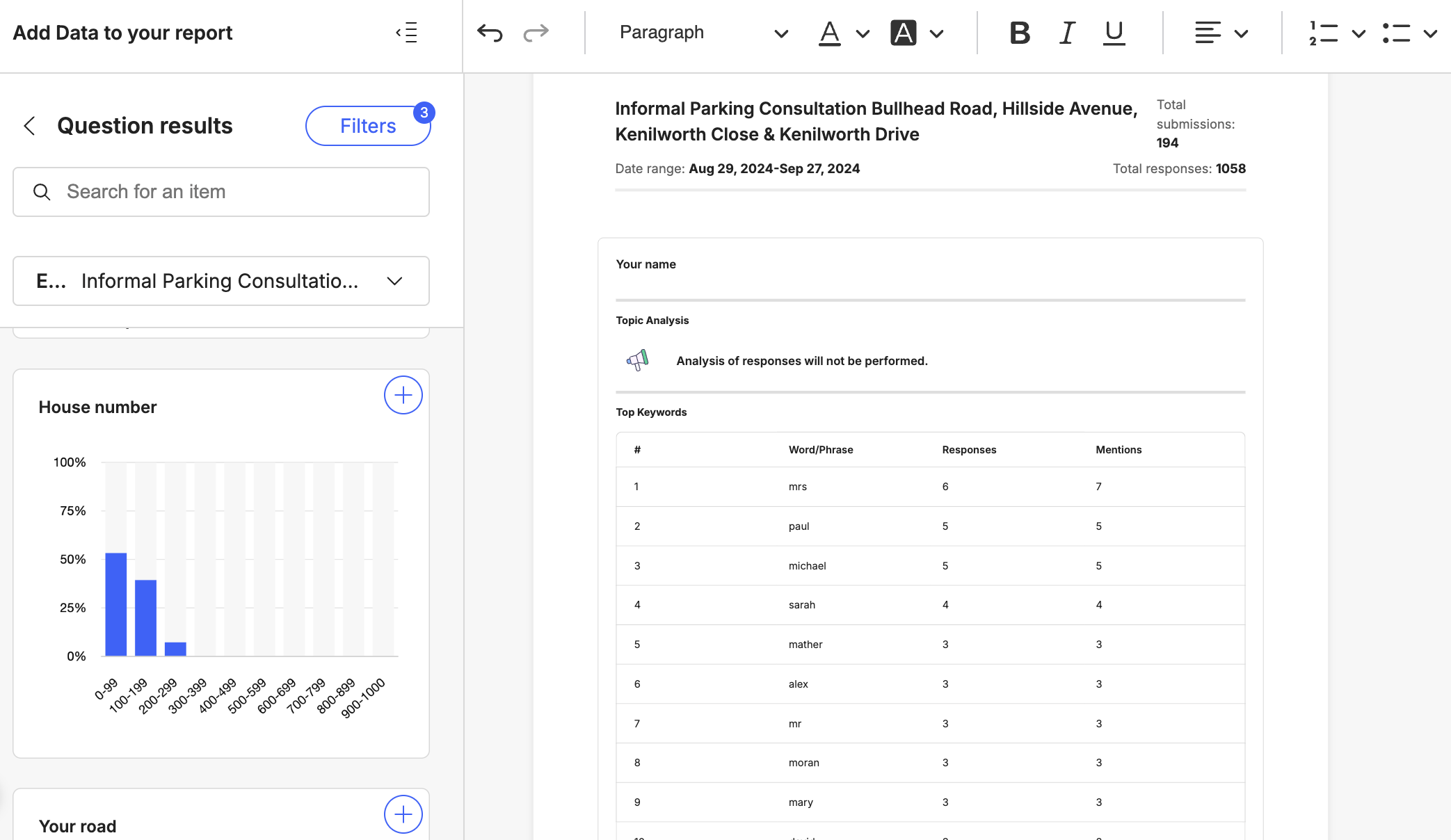Image resolution: width=1451 pixels, height=840 pixels.
Task: Go back from Question results
Action: pos(29,126)
